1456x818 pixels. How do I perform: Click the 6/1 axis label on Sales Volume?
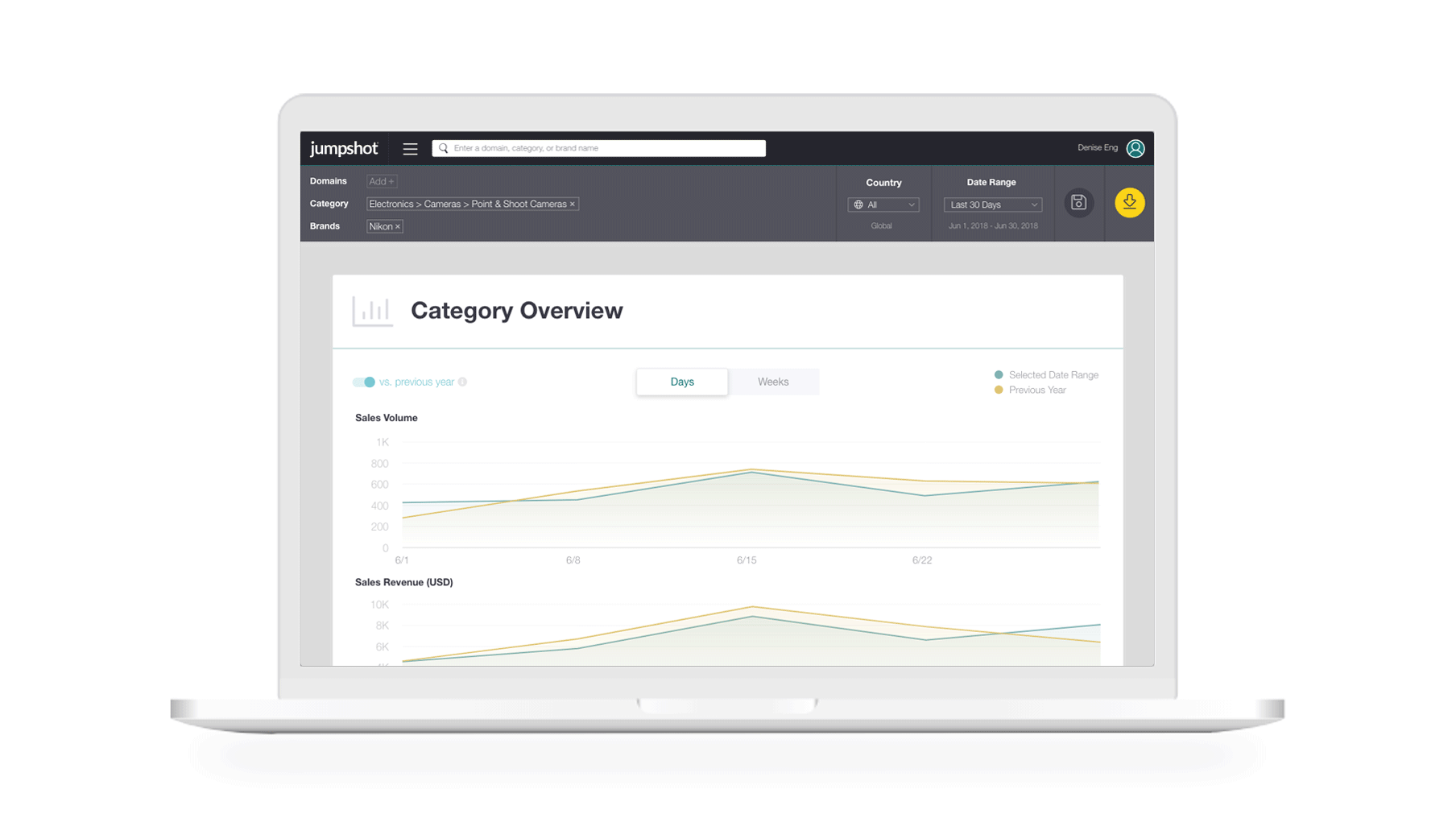point(402,560)
